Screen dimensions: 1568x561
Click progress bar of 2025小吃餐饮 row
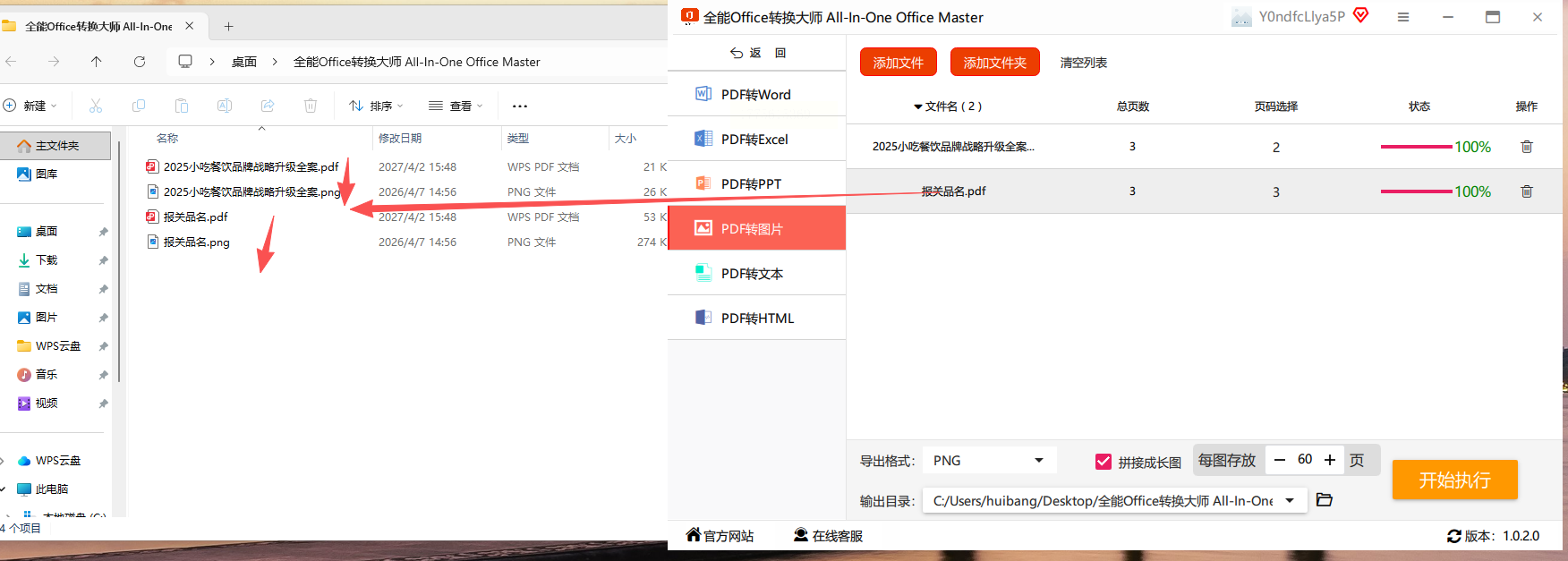tap(1416, 147)
